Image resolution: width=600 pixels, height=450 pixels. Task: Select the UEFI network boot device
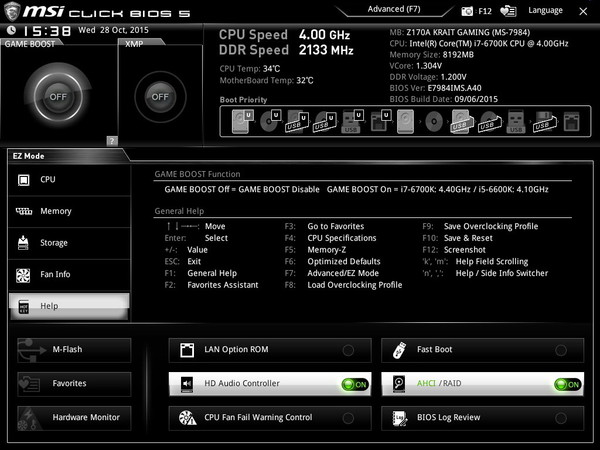click(381, 121)
